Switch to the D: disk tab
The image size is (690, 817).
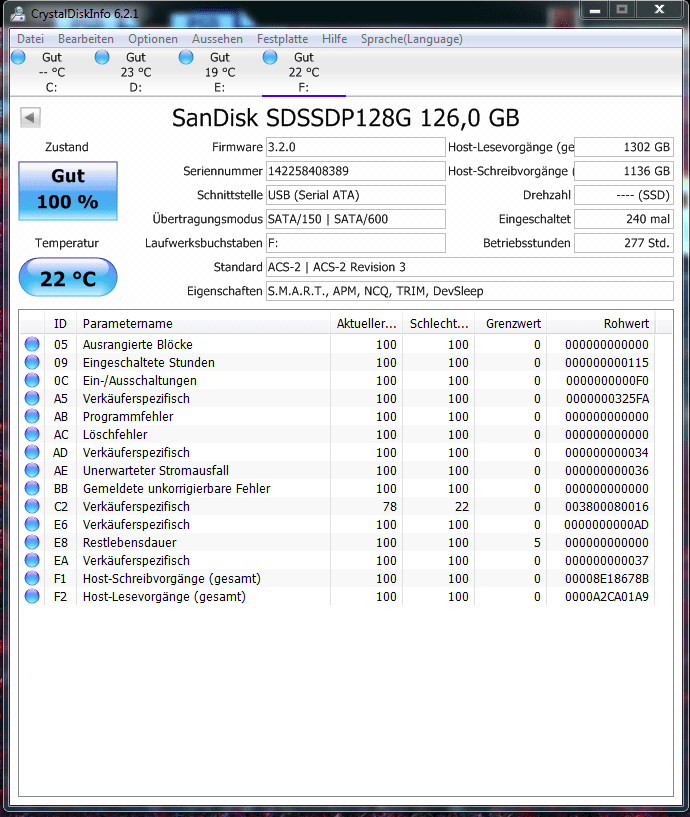135,72
